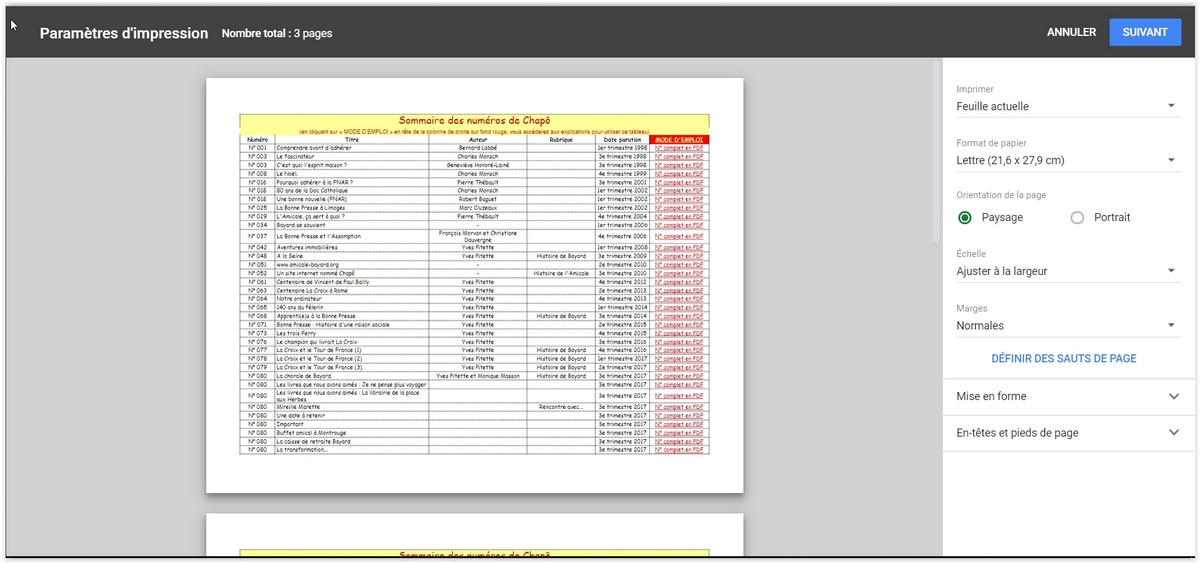
Task: Click the first page preview thumbnail
Action: [475, 286]
